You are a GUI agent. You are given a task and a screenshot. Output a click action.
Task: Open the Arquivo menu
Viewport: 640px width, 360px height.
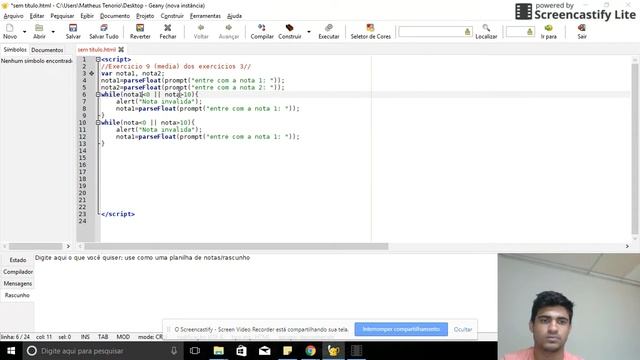tap(13, 16)
